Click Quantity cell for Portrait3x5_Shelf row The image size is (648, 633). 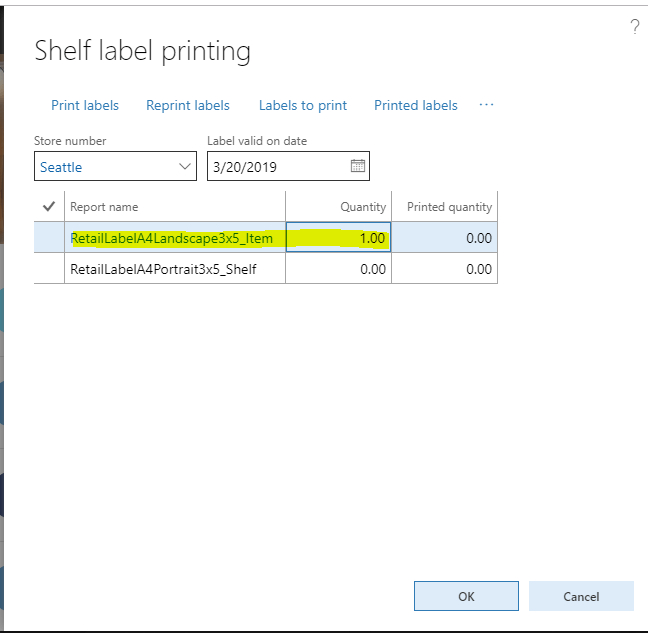339,269
